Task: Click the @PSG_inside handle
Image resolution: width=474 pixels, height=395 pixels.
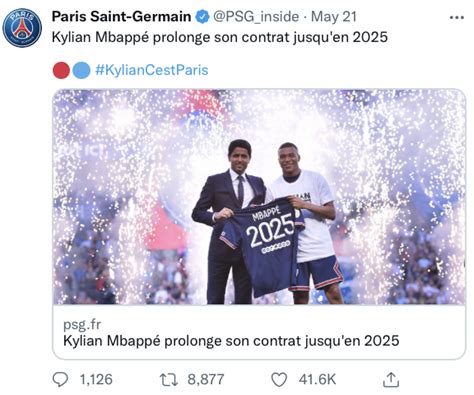Action: click(256, 17)
